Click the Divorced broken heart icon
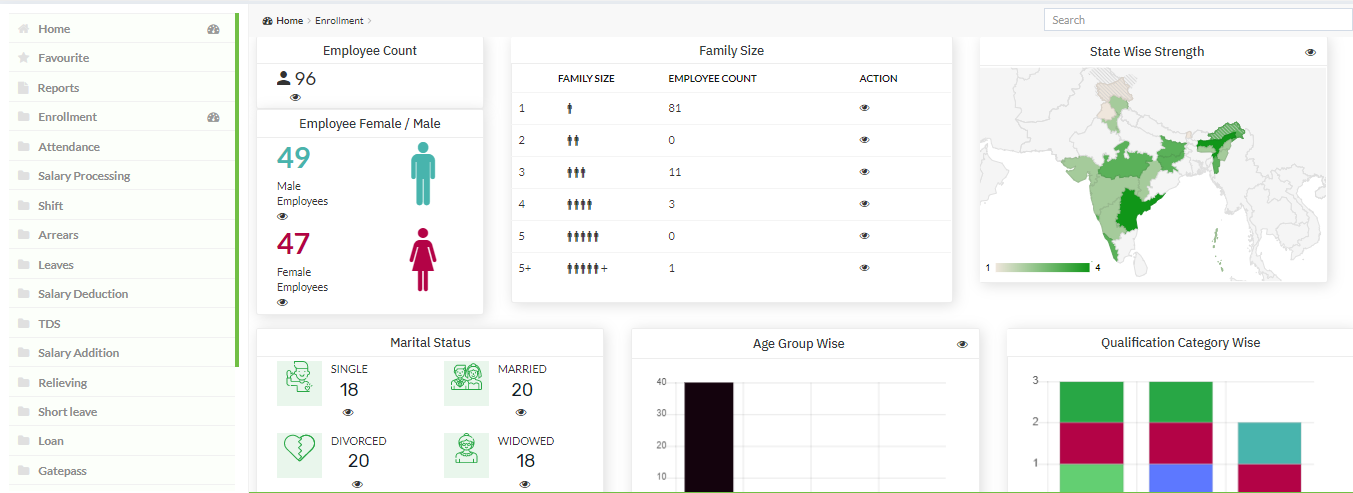The width and height of the screenshot is (1353, 493). coord(299,455)
